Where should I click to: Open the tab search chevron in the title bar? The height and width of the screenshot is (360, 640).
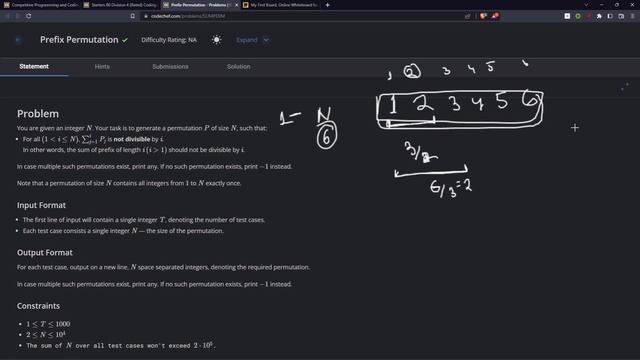click(586, 5)
